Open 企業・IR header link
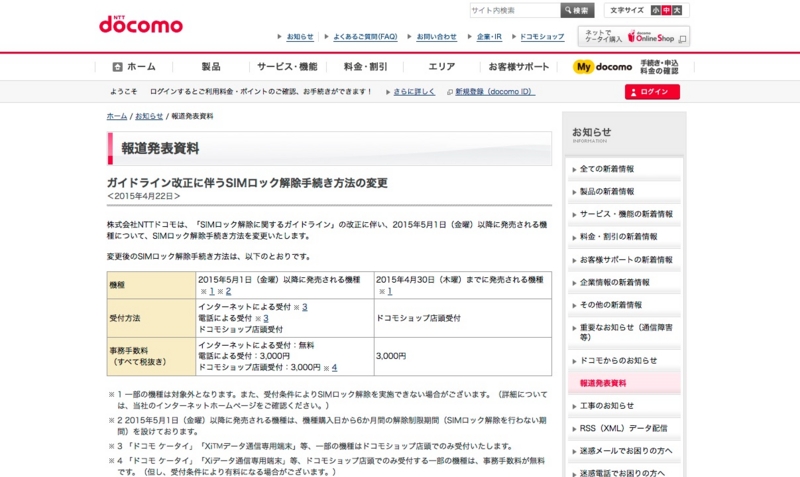800x477 pixels. tap(489, 37)
